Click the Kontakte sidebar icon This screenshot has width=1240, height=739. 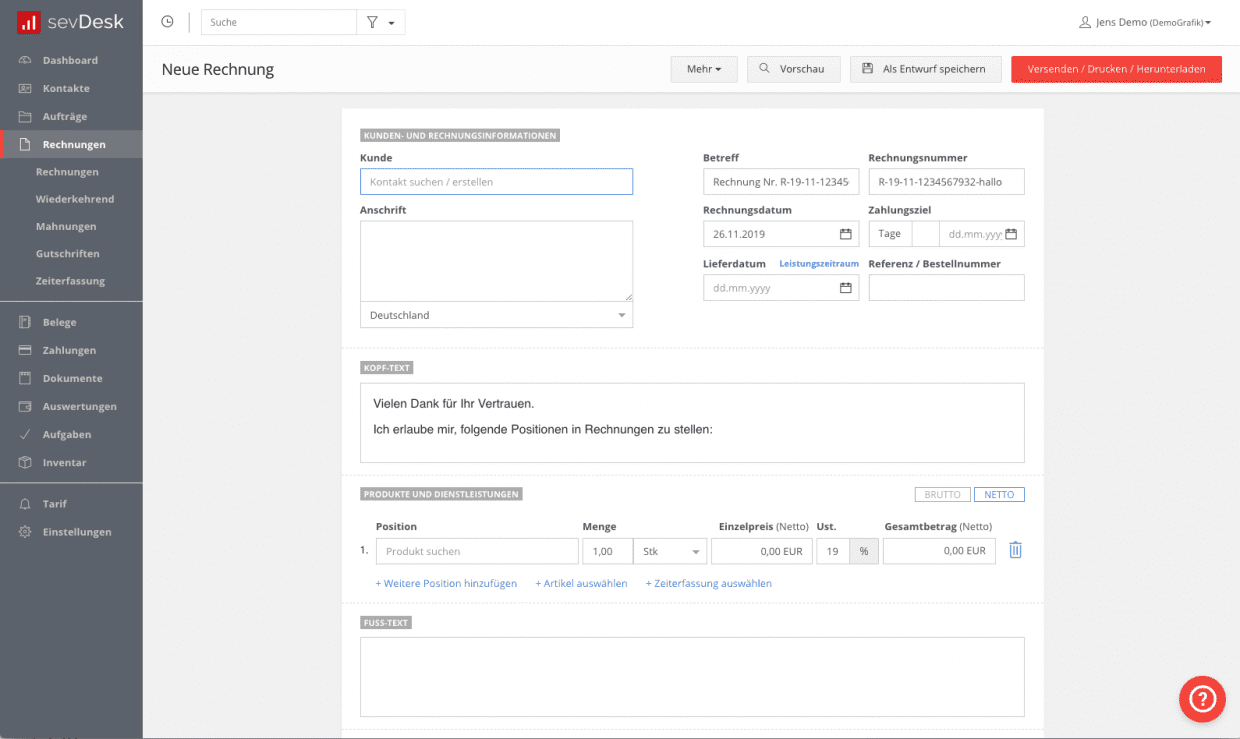[x=25, y=89]
